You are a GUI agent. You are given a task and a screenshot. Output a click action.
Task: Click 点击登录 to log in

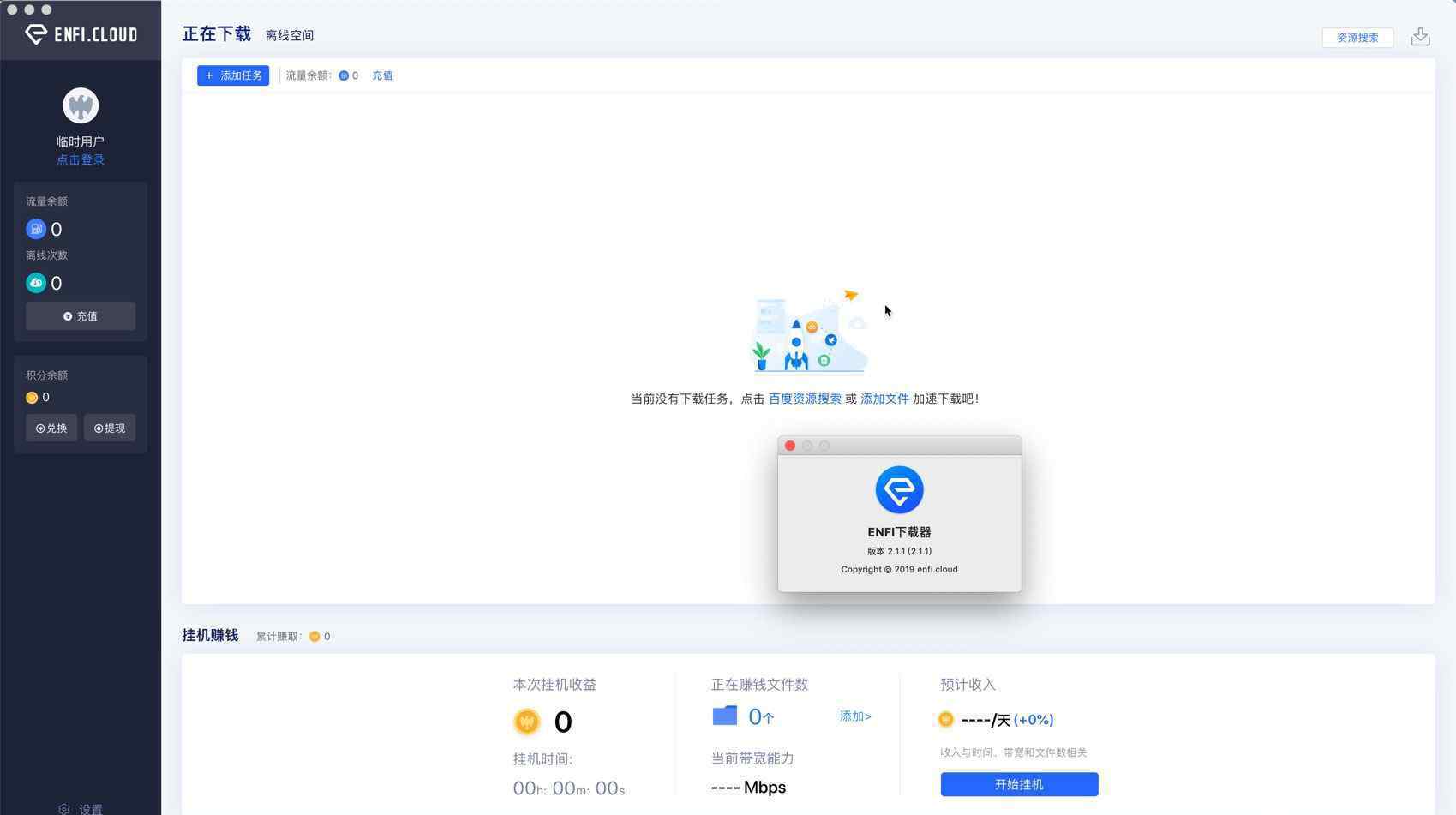[81, 160]
